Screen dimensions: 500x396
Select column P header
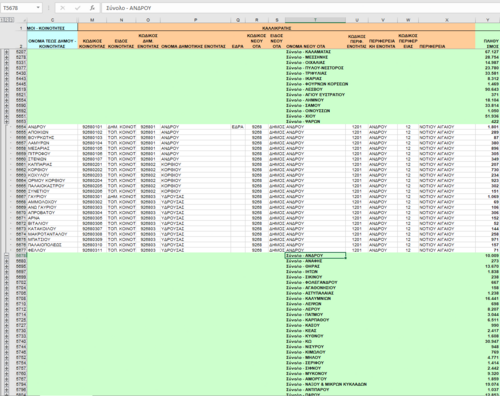click(x=195, y=20)
